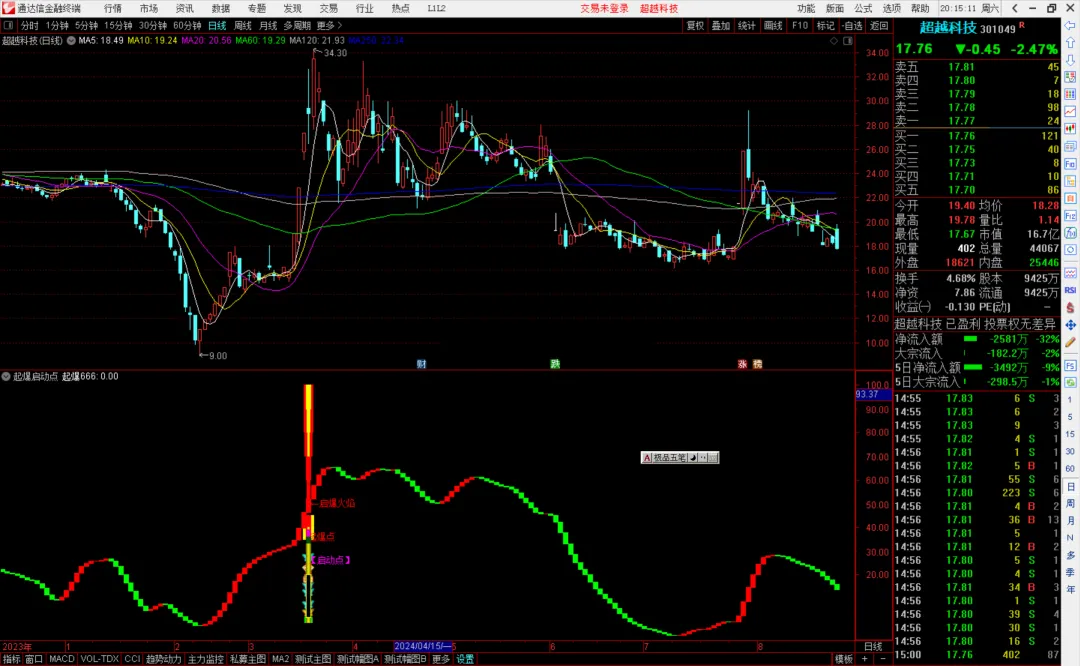Click 叠加 overlay button
Viewport: 1080px width, 666px height.
721,25
